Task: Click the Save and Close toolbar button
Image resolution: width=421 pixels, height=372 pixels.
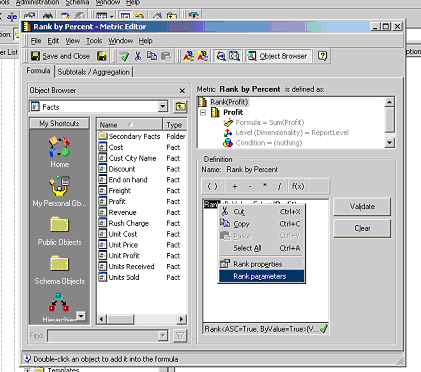Action: tap(60, 56)
